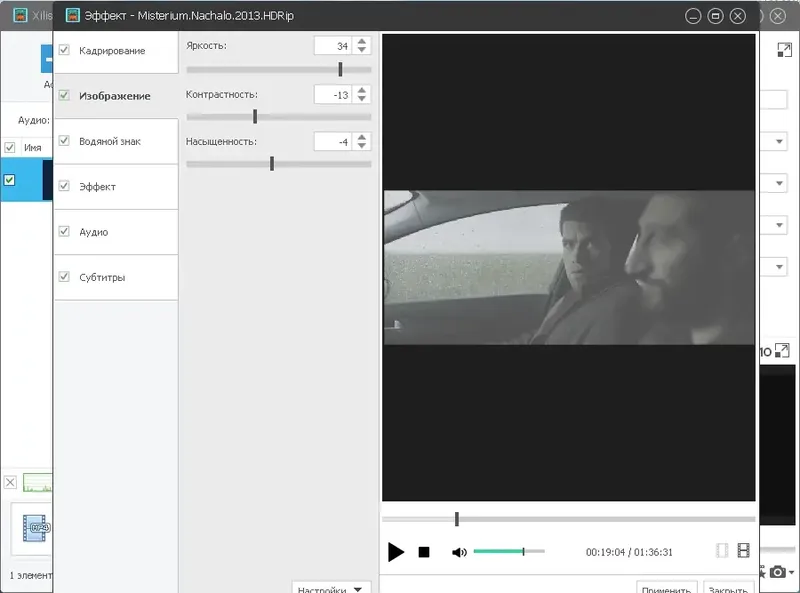Toggle the Водяной знак checkbox
The width and height of the screenshot is (800, 593).
64,141
